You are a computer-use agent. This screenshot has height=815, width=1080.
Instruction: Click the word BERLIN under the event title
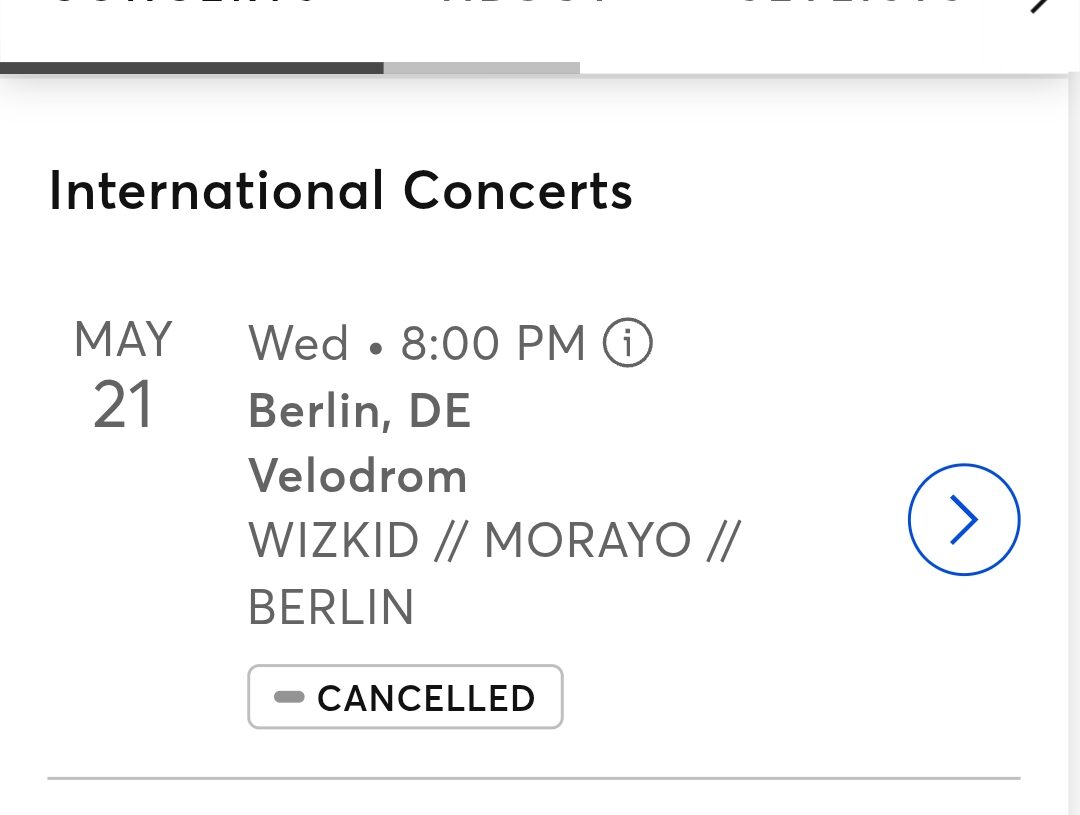pos(330,607)
